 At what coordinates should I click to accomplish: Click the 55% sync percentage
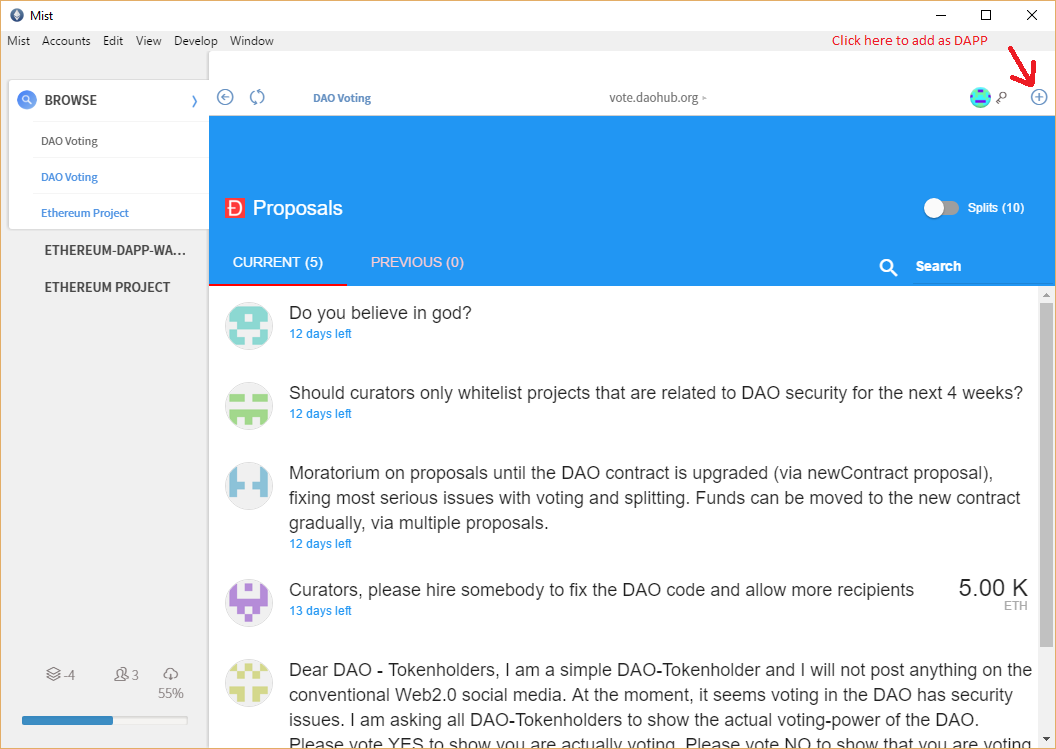[x=171, y=693]
